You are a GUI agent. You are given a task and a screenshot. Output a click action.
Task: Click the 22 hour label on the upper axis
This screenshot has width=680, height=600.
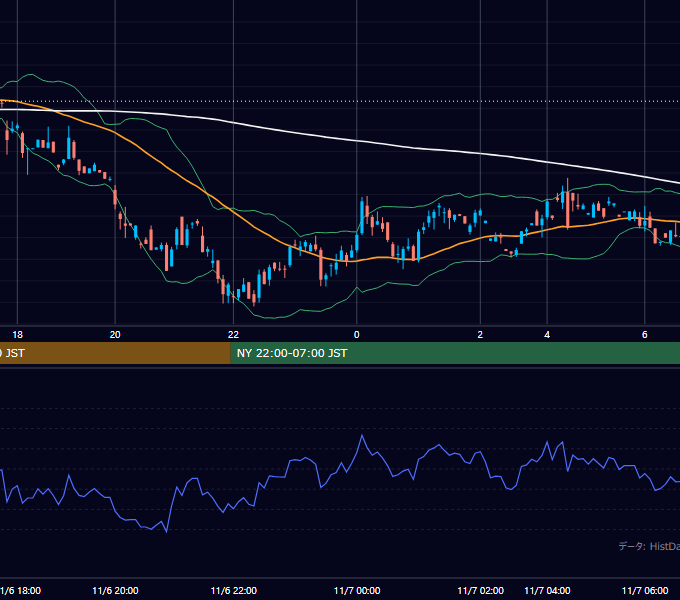click(x=233, y=335)
